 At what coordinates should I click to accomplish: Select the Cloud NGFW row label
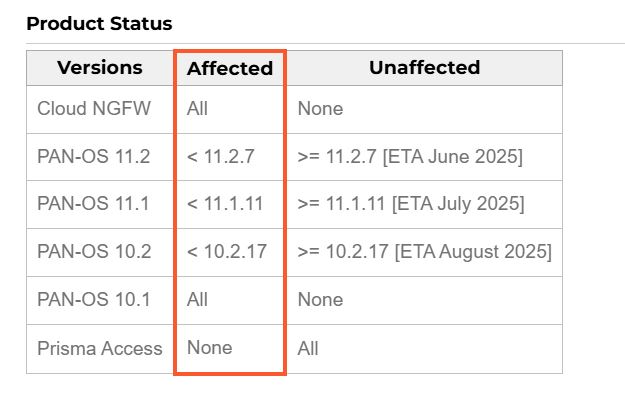(94, 108)
